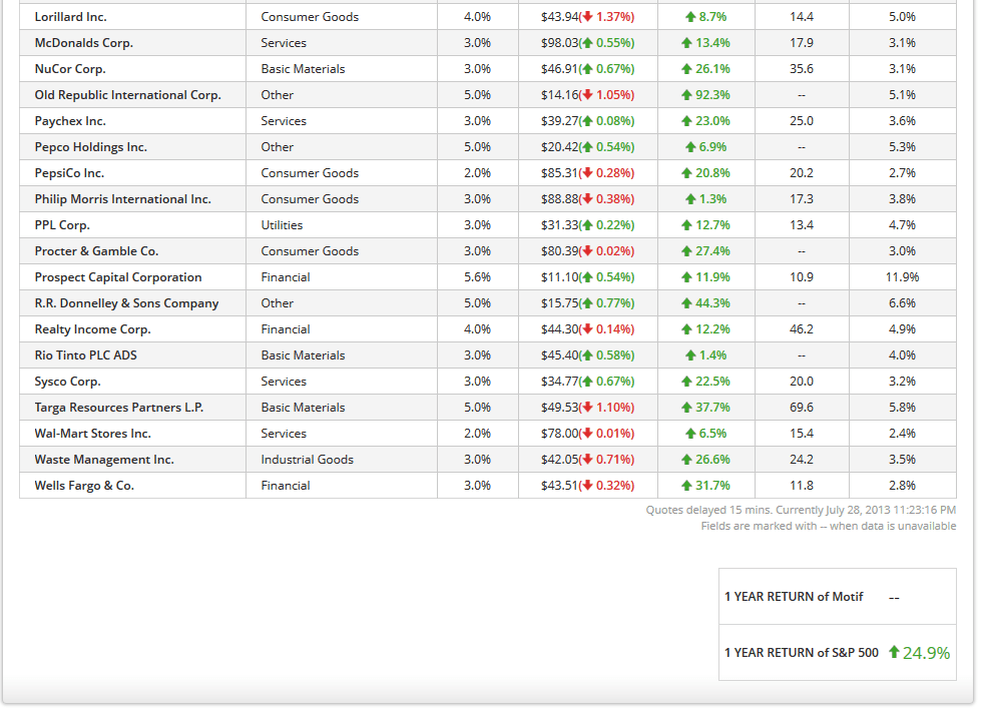Click red down arrow in Targa Resources price
985x711 pixels.
tap(588, 408)
